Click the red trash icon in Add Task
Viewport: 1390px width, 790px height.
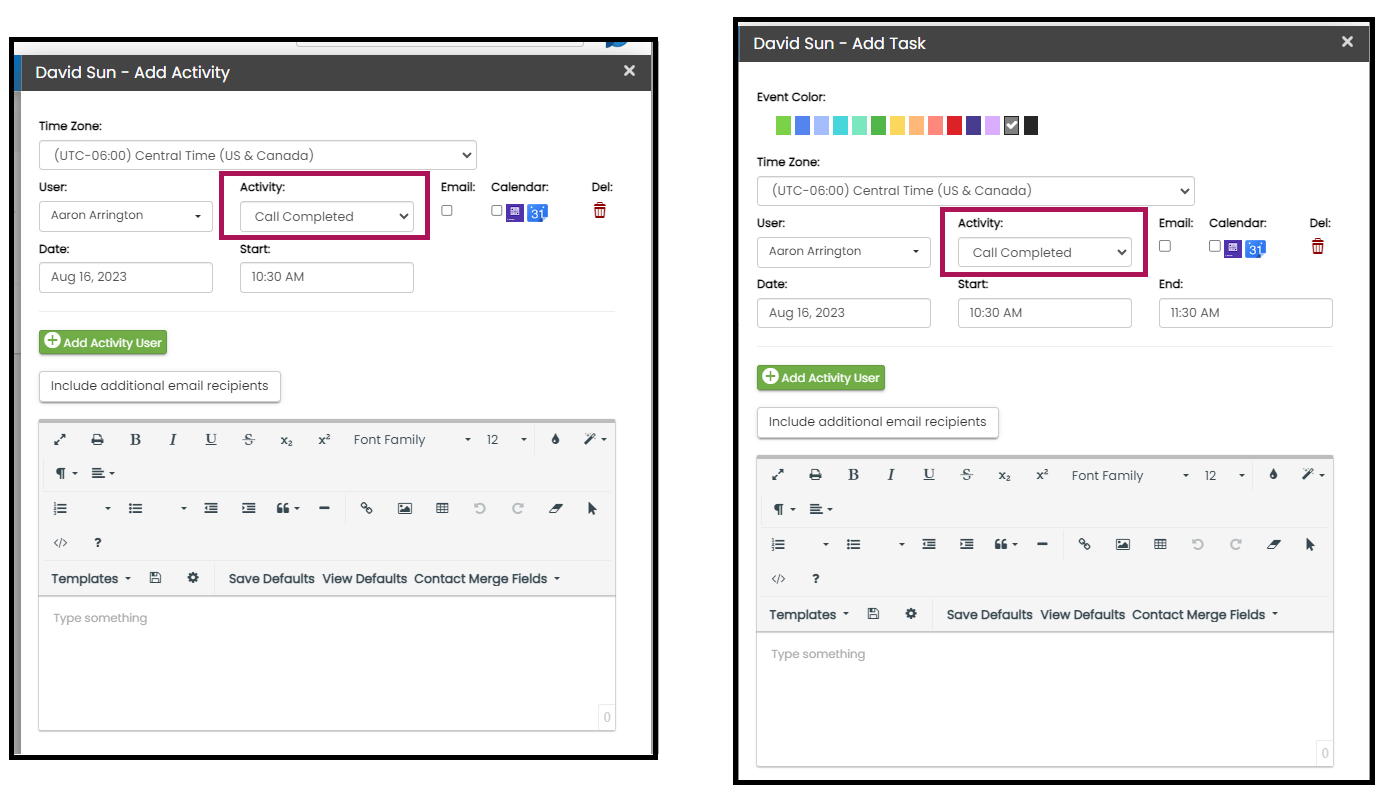[x=1317, y=246]
